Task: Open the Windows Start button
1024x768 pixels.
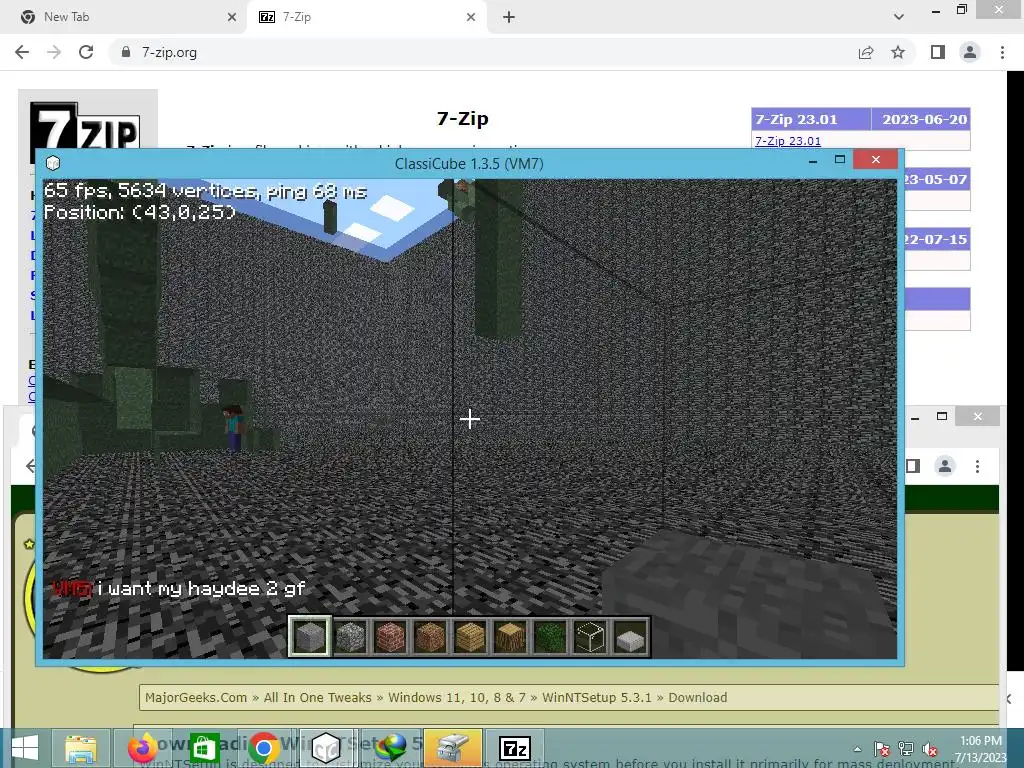Action: (x=25, y=748)
